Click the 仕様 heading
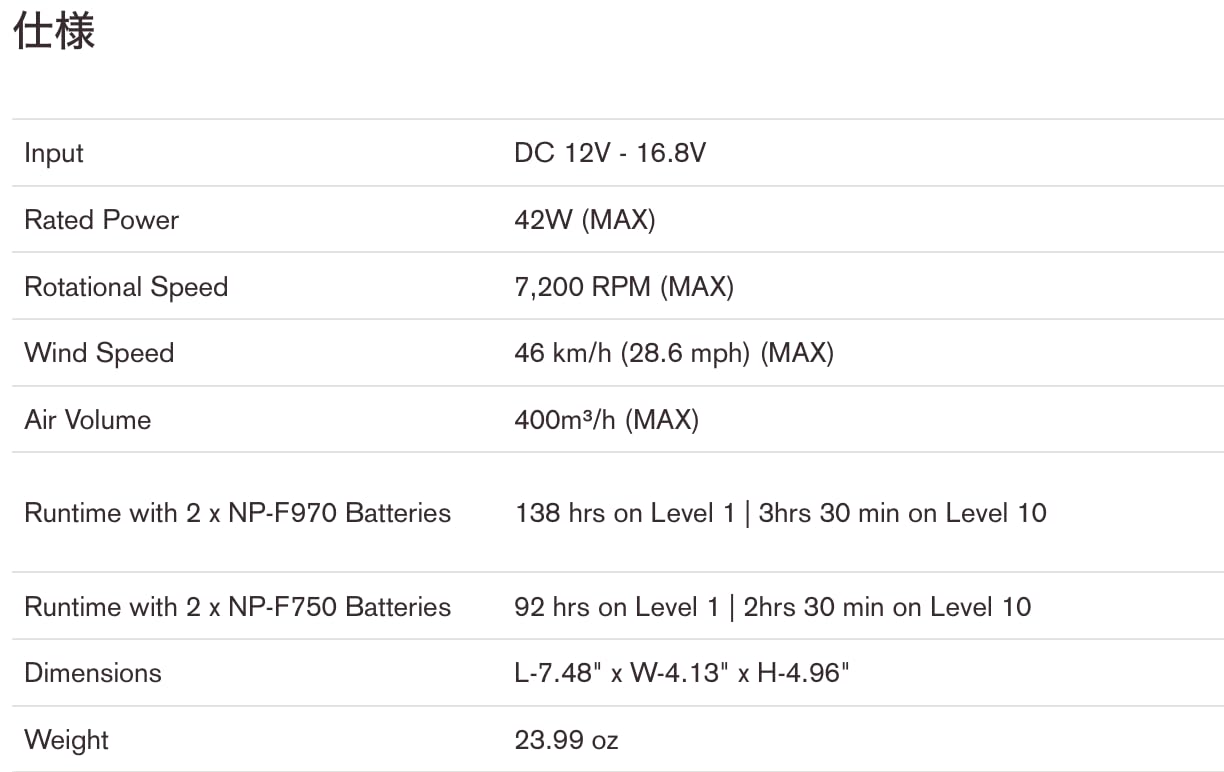Image resolution: width=1224 pixels, height=772 pixels. coord(54,31)
